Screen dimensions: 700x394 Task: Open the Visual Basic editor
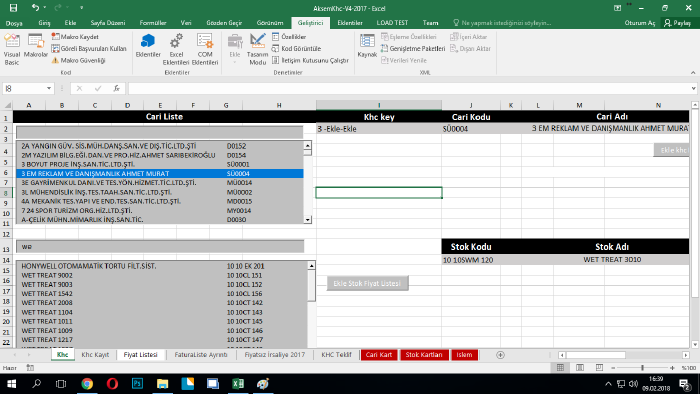coord(12,49)
